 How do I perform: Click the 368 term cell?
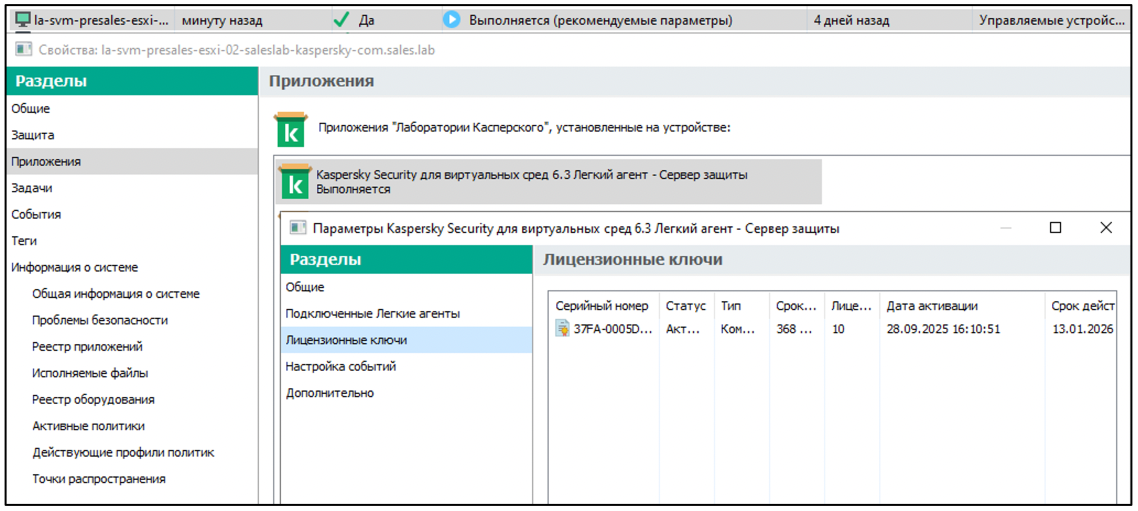click(793, 329)
